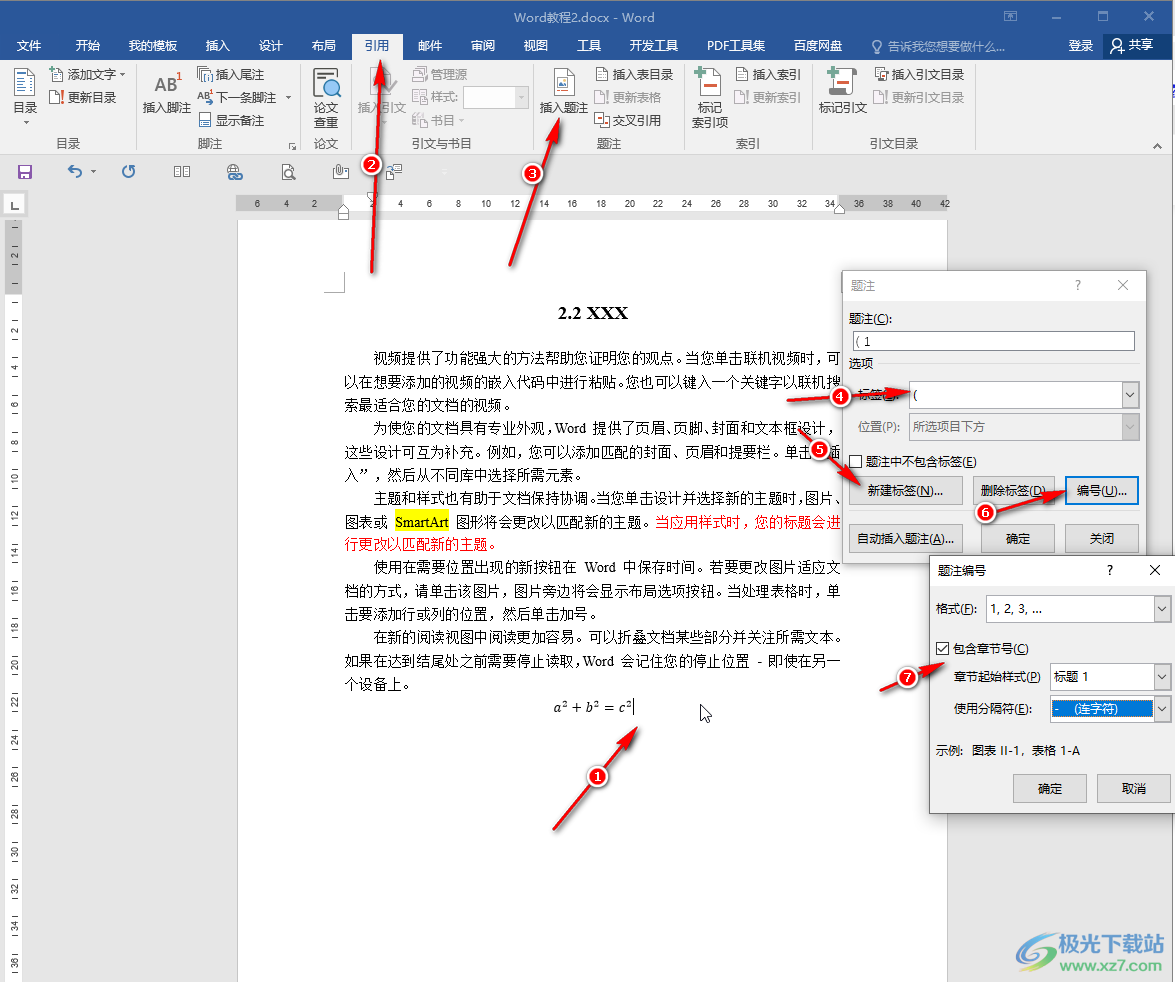The image size is (1175, 982).
Task: Click the heading 2.2 XXX
Action: click(593, 313)
